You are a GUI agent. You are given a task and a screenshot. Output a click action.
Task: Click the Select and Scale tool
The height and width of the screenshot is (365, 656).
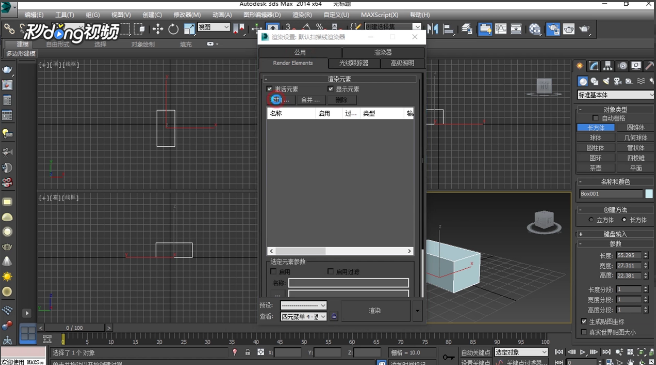[189, 29]
